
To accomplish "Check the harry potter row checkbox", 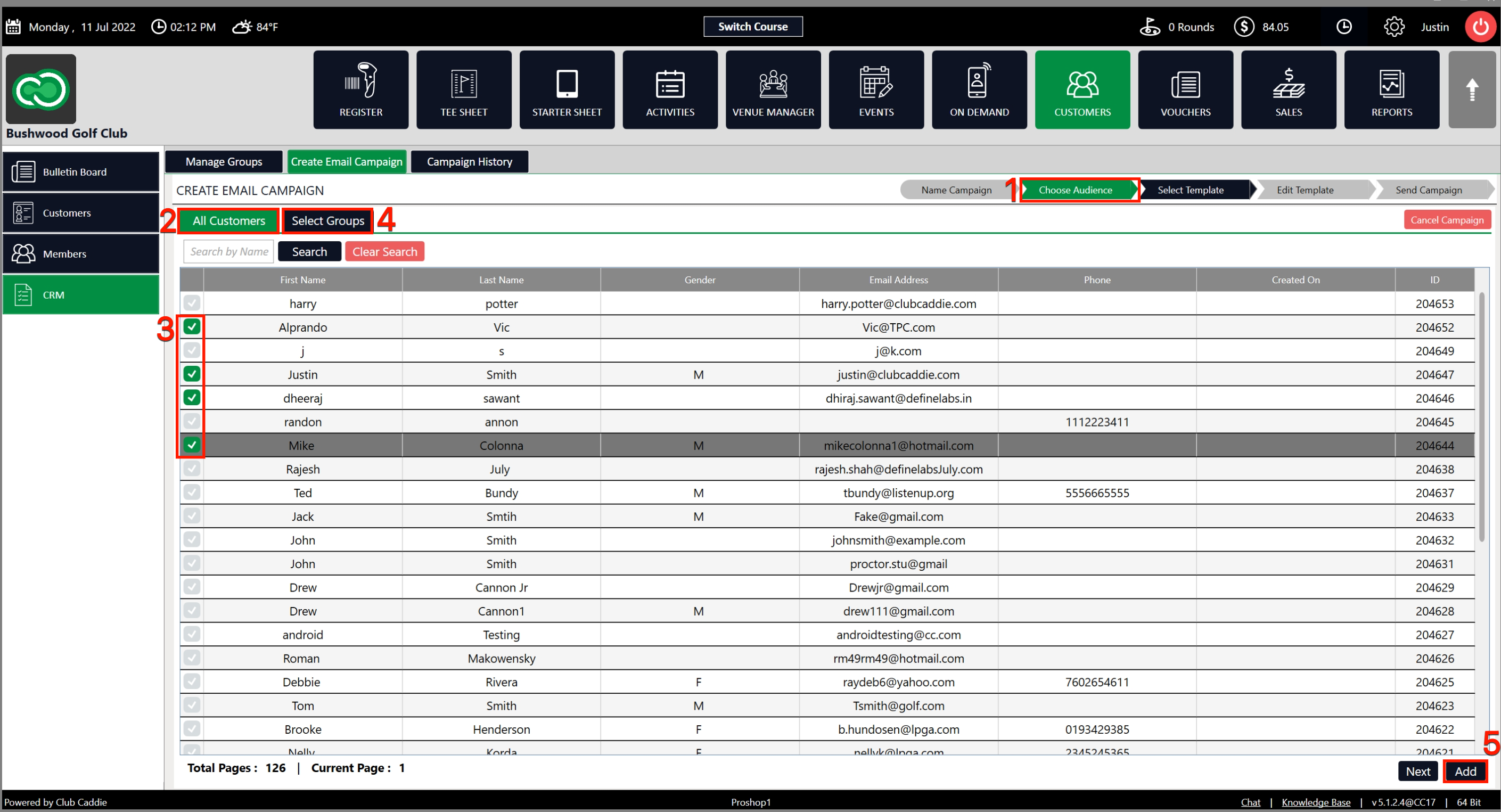I will 192,303.
